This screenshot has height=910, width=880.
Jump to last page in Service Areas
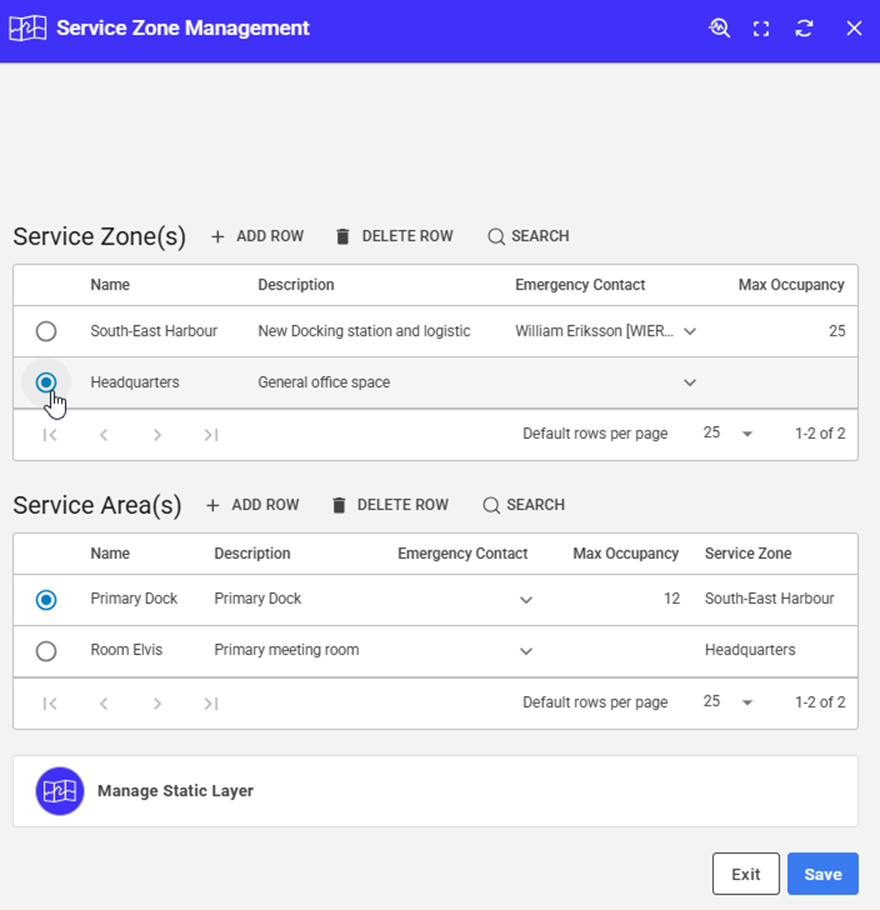click(210, 703)
